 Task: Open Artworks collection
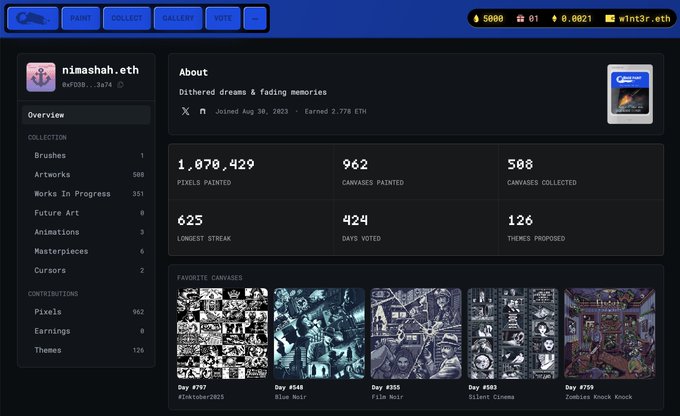[x=86, y=174]
